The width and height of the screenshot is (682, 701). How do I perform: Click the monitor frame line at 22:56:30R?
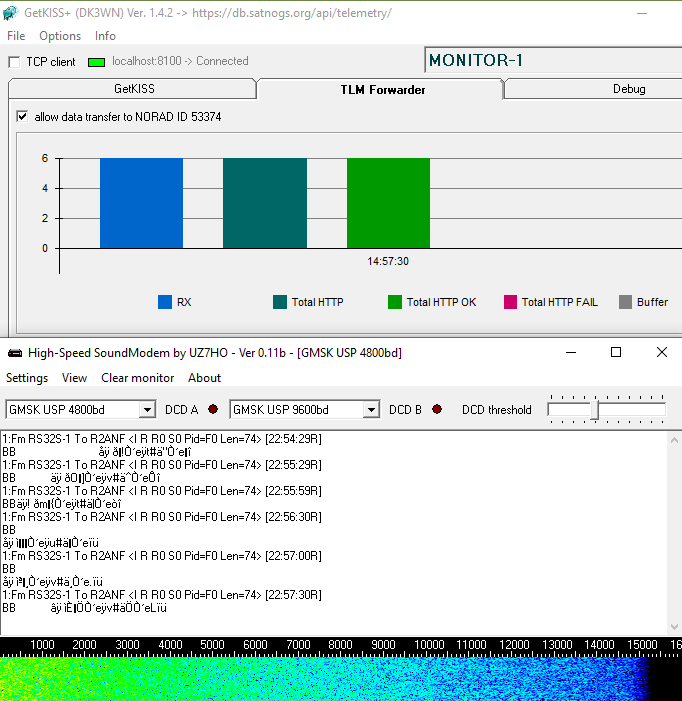[x=162, y=517]
